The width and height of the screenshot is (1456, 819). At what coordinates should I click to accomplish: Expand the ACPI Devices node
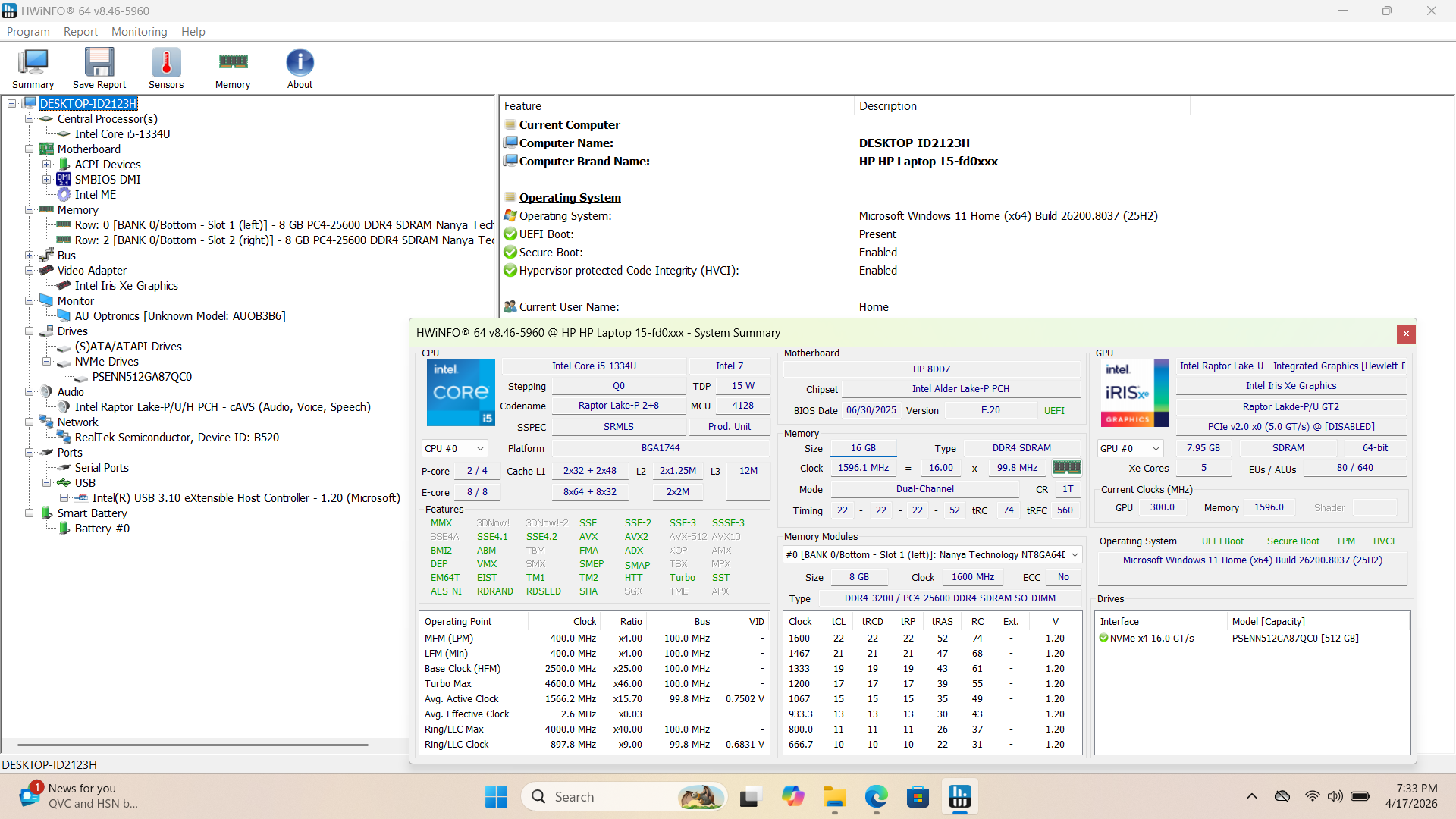(x=46, y=165)
